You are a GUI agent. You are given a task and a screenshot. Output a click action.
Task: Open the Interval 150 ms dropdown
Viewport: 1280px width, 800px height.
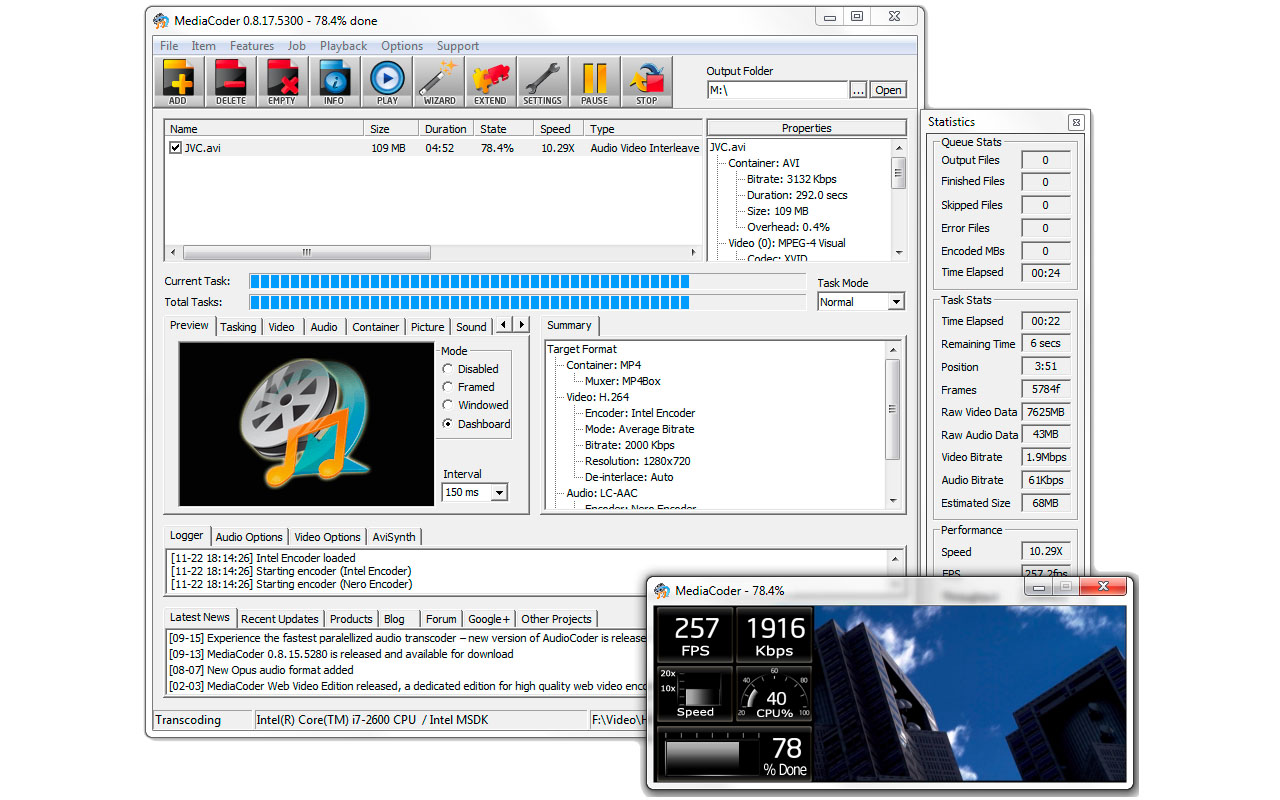(475, 492)
